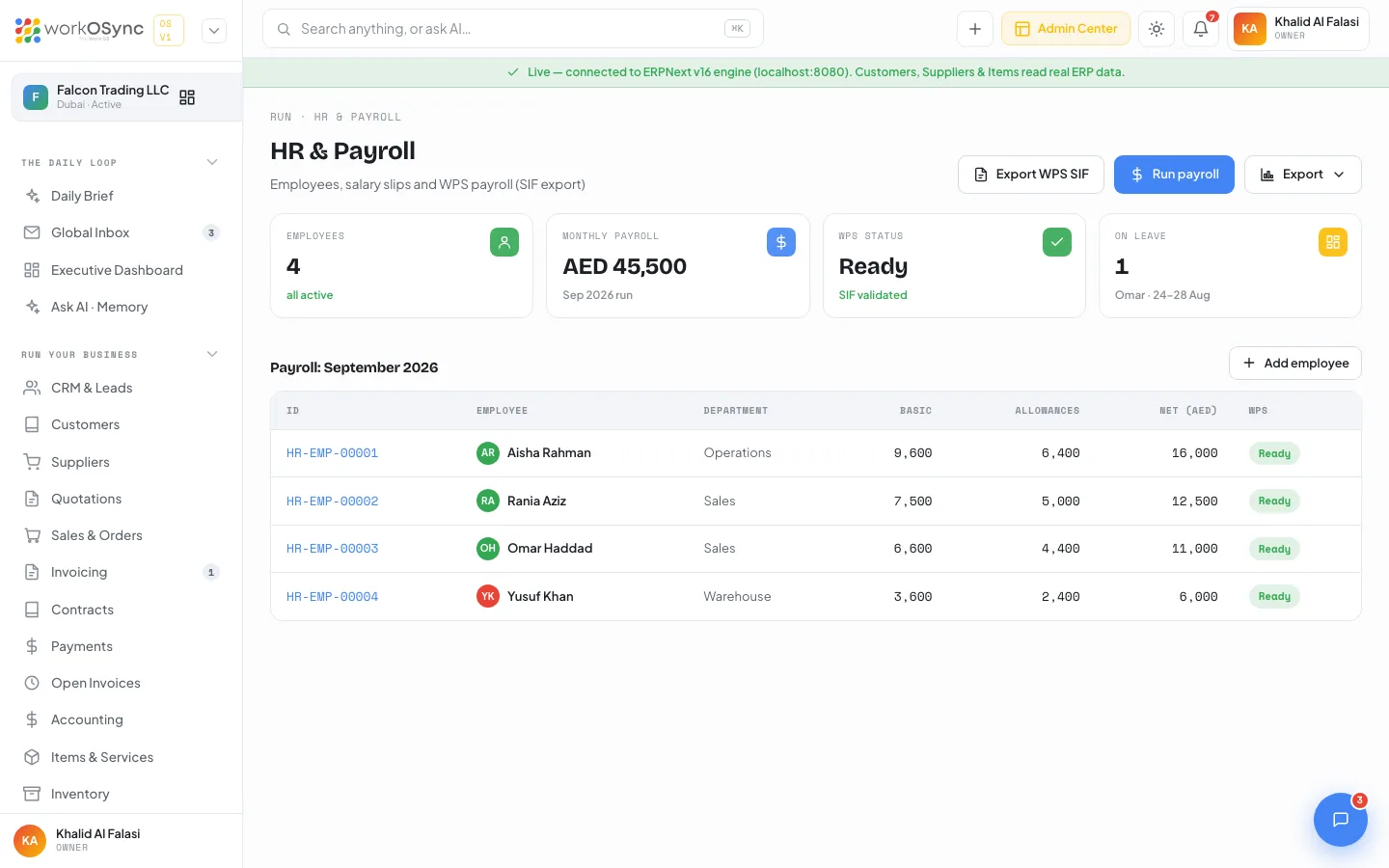Click the Inventory archive icon

click(x=32, y=794)
